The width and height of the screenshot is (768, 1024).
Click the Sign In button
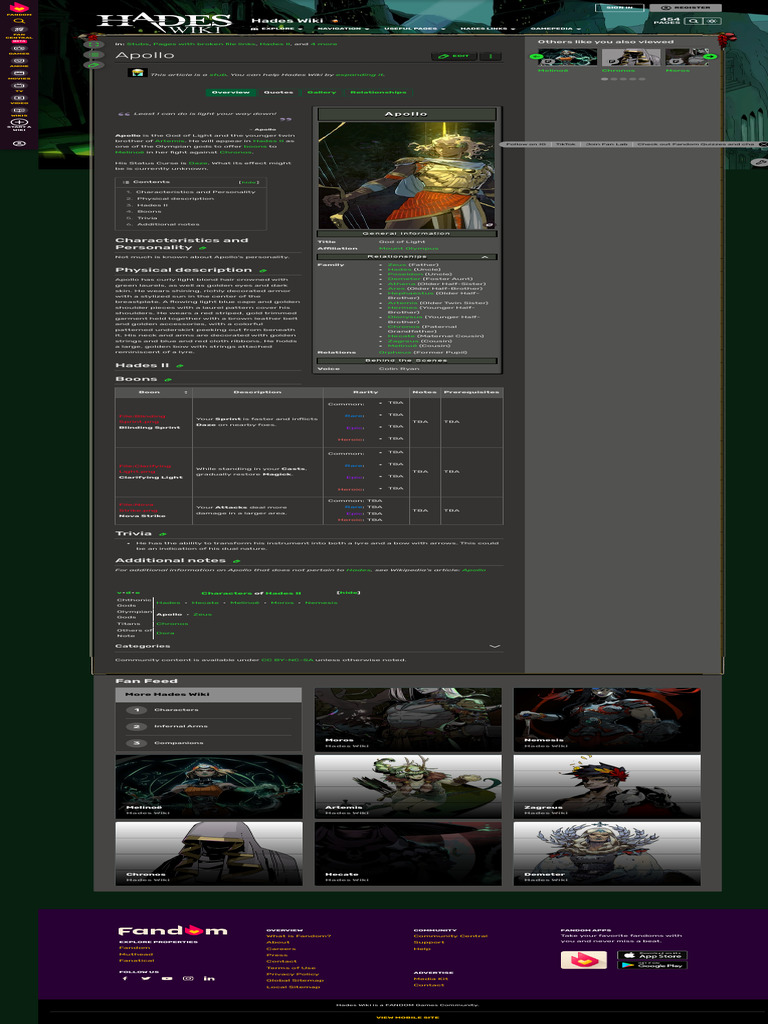click(620, 7)
